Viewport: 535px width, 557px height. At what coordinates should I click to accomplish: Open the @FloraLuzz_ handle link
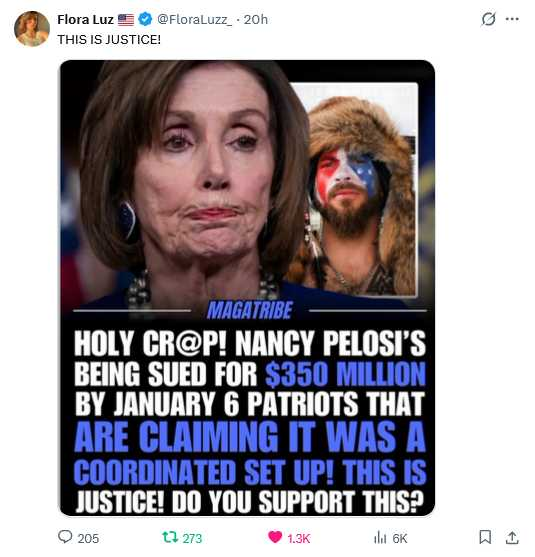pyautogui.click(x=194, y=20)
